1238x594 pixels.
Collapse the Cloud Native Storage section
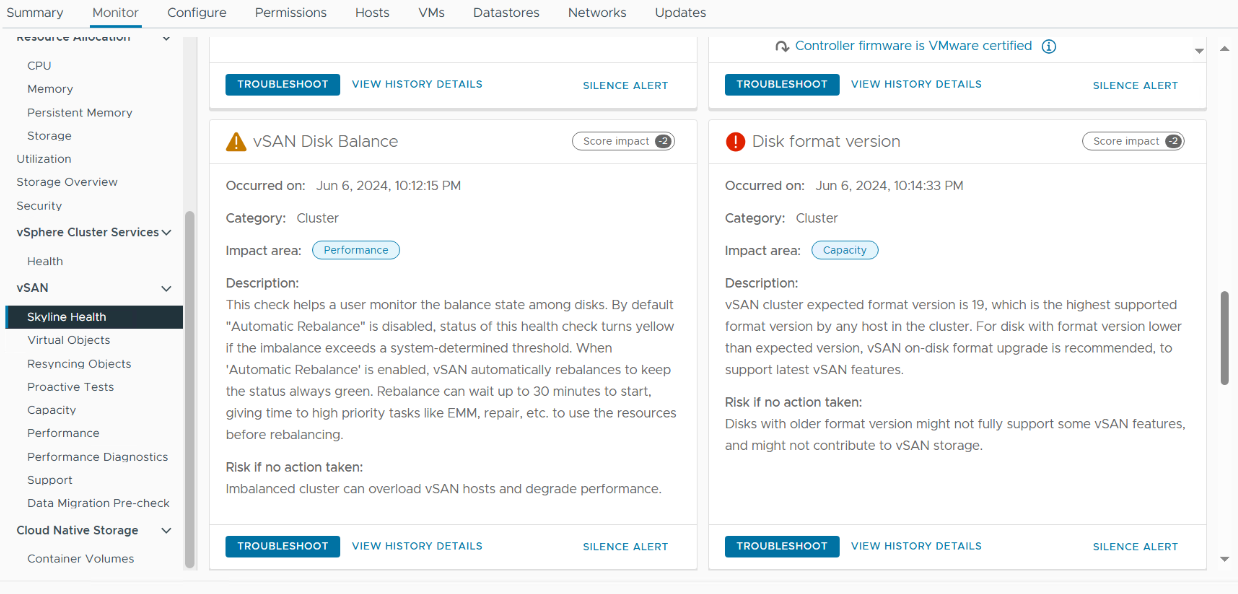tap(166, 530)
